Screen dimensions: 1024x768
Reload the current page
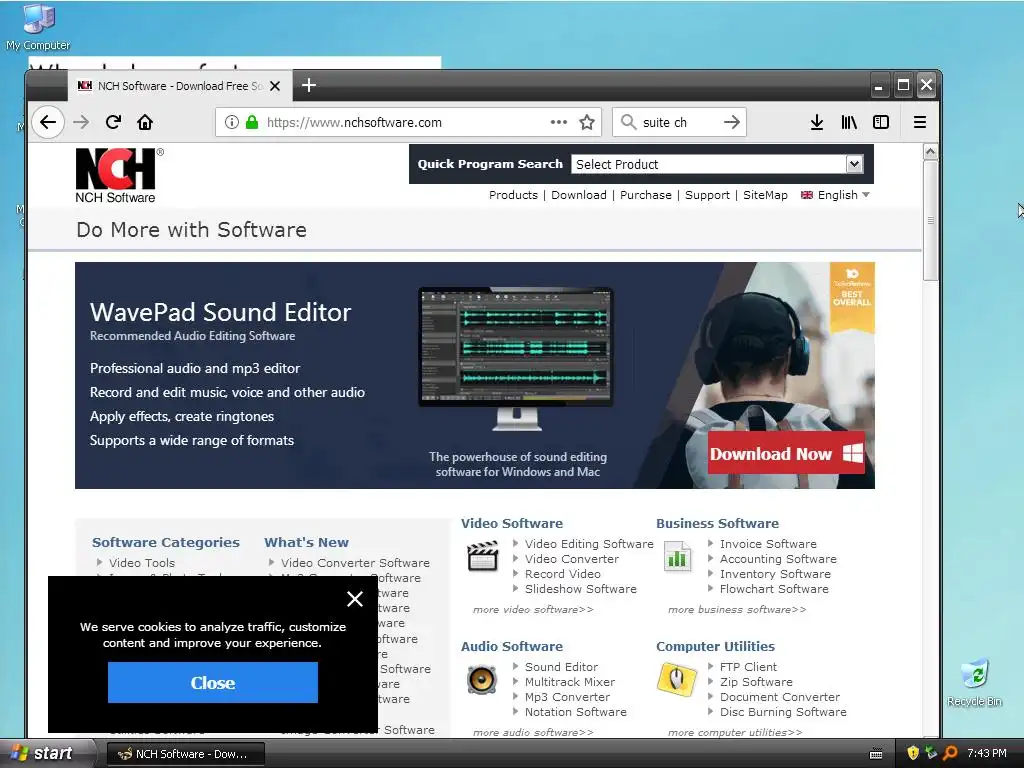113,122
